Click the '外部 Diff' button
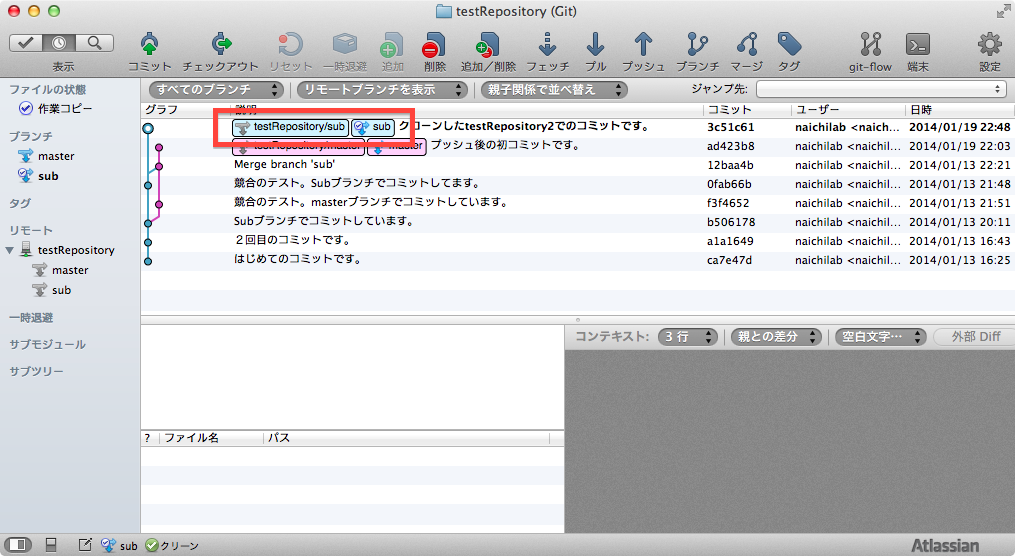The width and height of the screenshot is (1015, 556). 975,337
